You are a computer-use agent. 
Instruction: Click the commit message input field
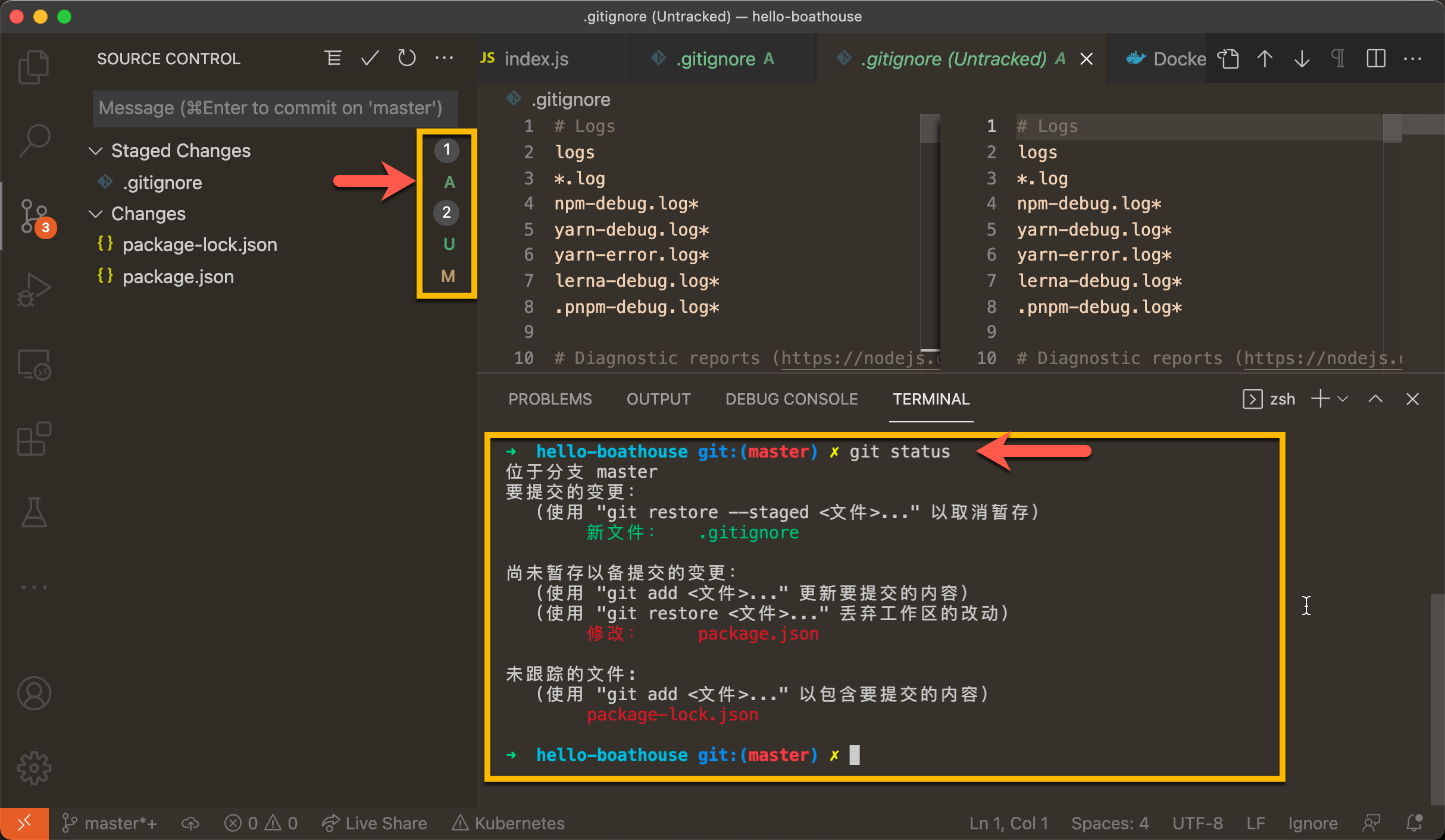(x=275, y=108)
